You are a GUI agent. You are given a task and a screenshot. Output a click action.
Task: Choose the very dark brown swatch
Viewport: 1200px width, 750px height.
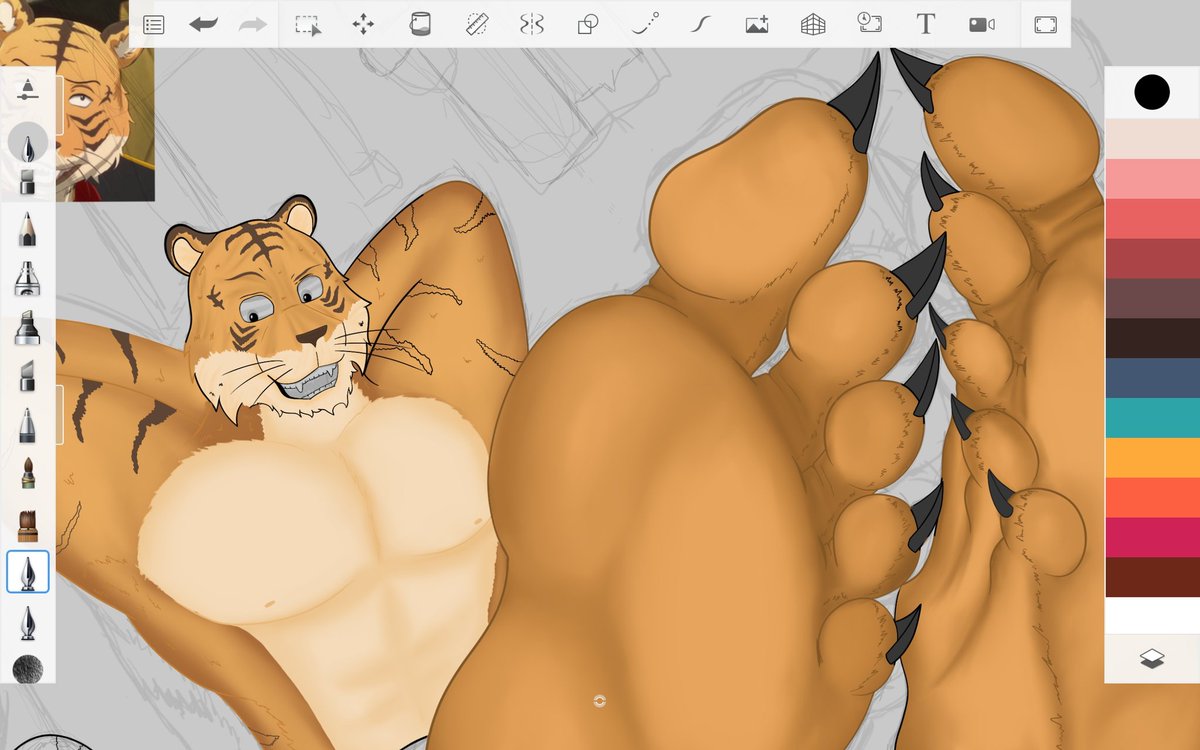tap(1152, 338)
